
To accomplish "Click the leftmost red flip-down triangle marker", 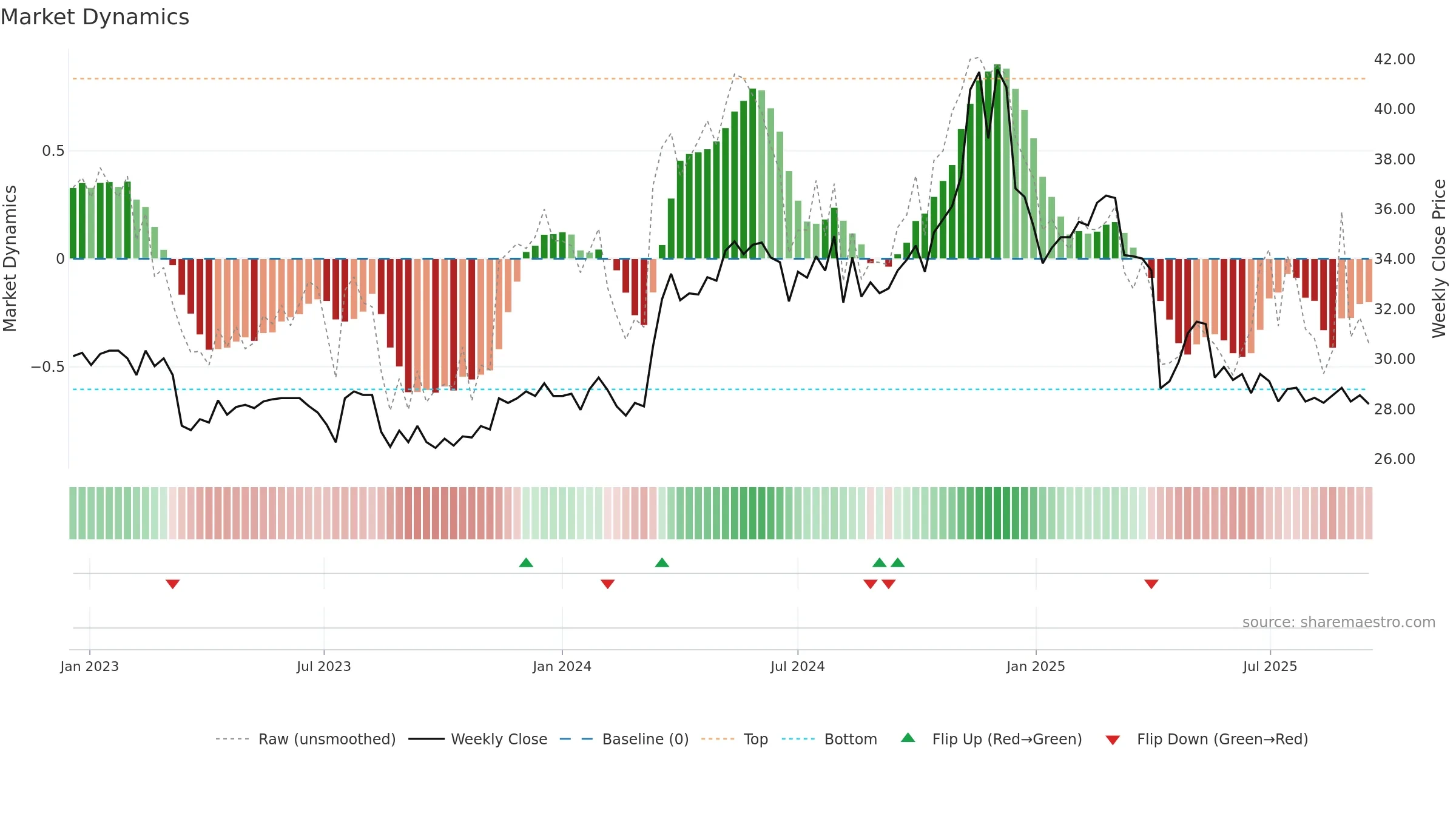I will tap(172, 584).
